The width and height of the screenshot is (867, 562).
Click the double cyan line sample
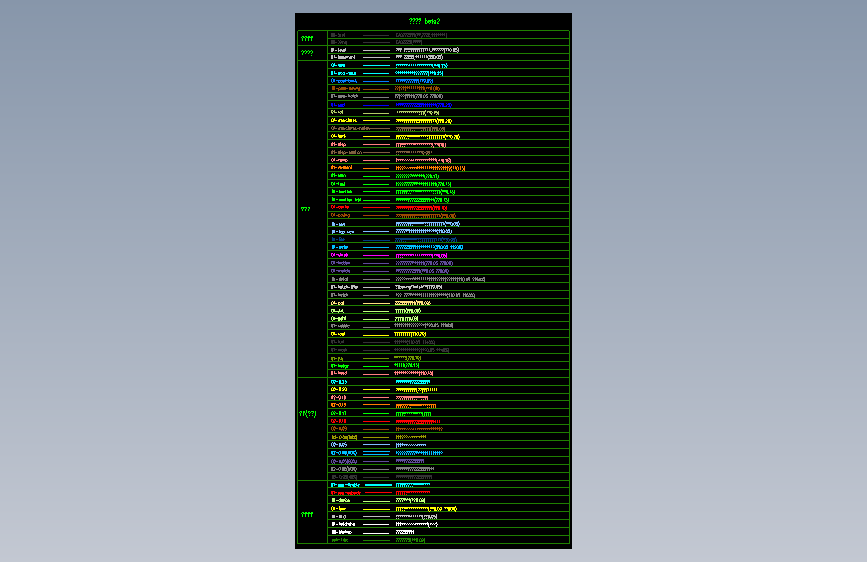click(376, 453)
